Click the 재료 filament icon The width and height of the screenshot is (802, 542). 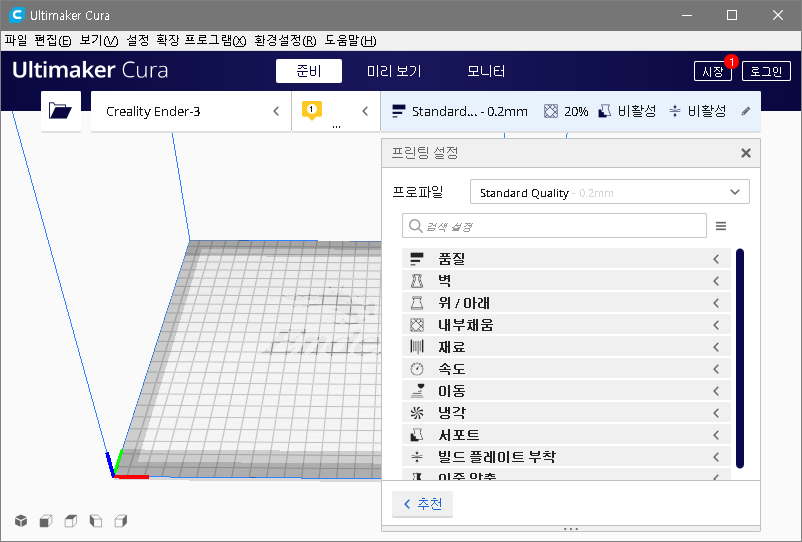[x=417, y=347]
